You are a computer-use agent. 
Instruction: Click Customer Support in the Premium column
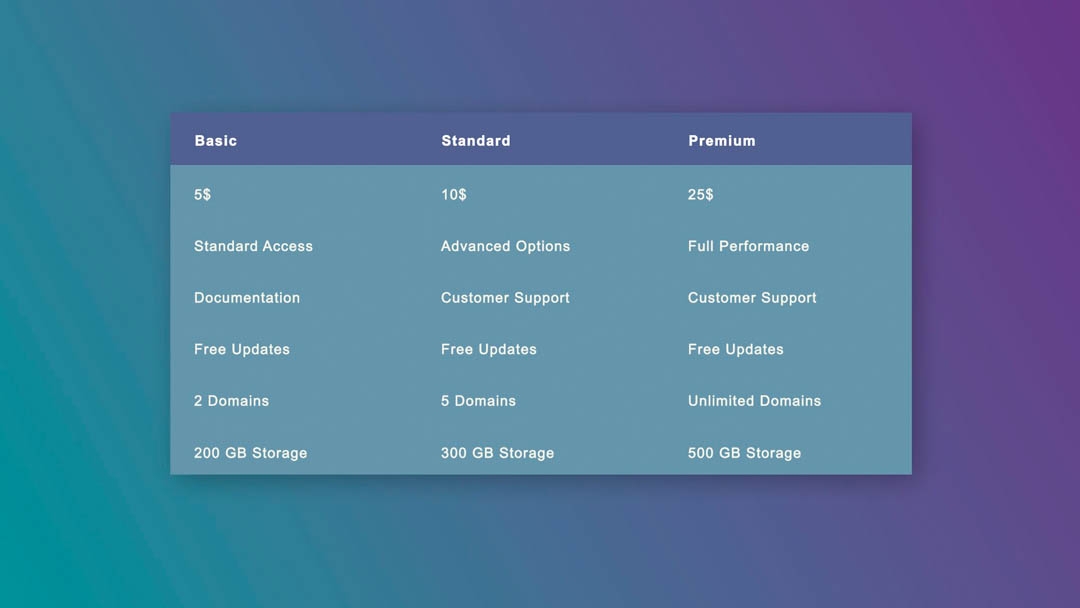[x=752, y=298]
